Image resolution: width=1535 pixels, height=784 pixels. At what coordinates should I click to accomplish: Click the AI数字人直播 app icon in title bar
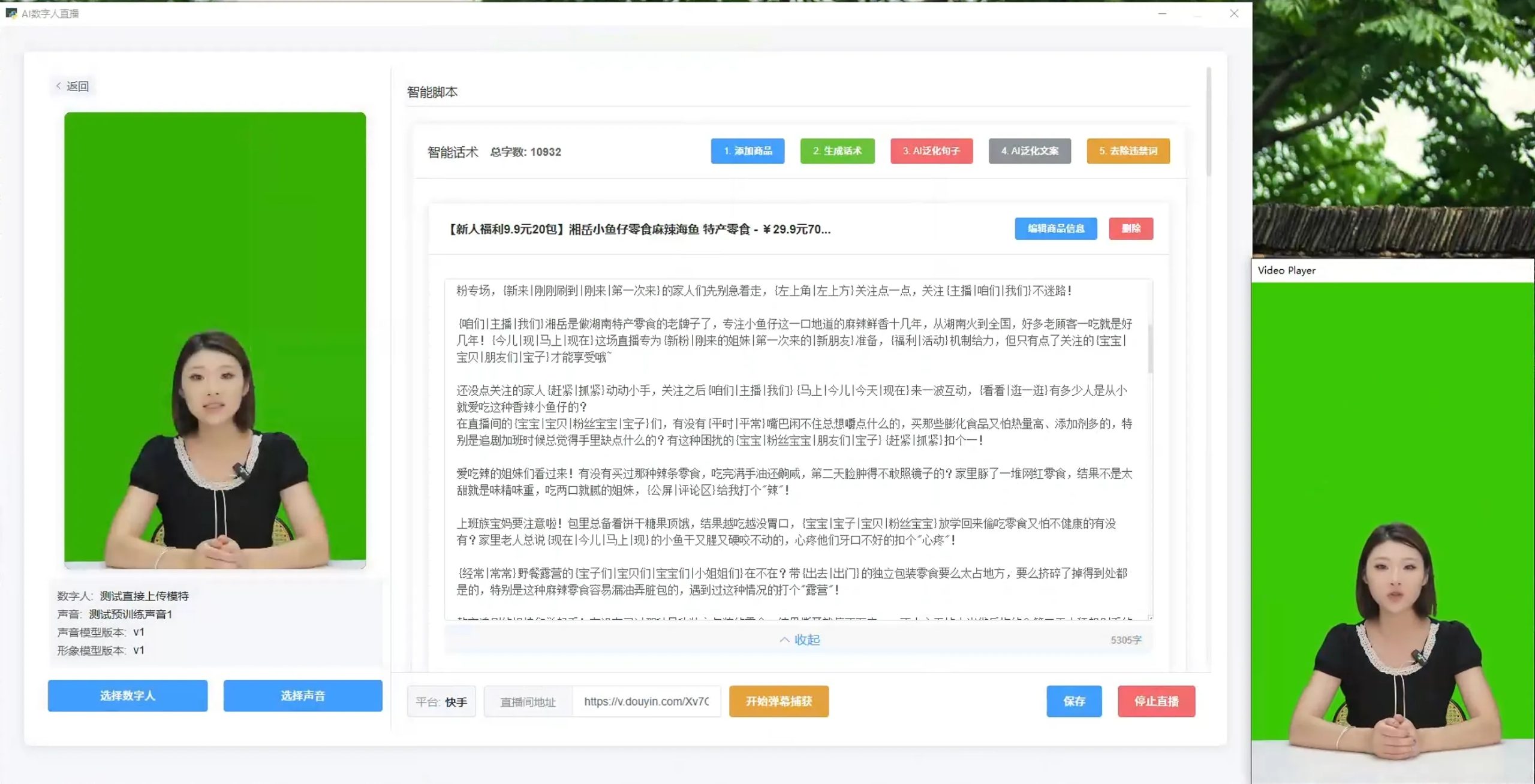click(x=11, y=13)
